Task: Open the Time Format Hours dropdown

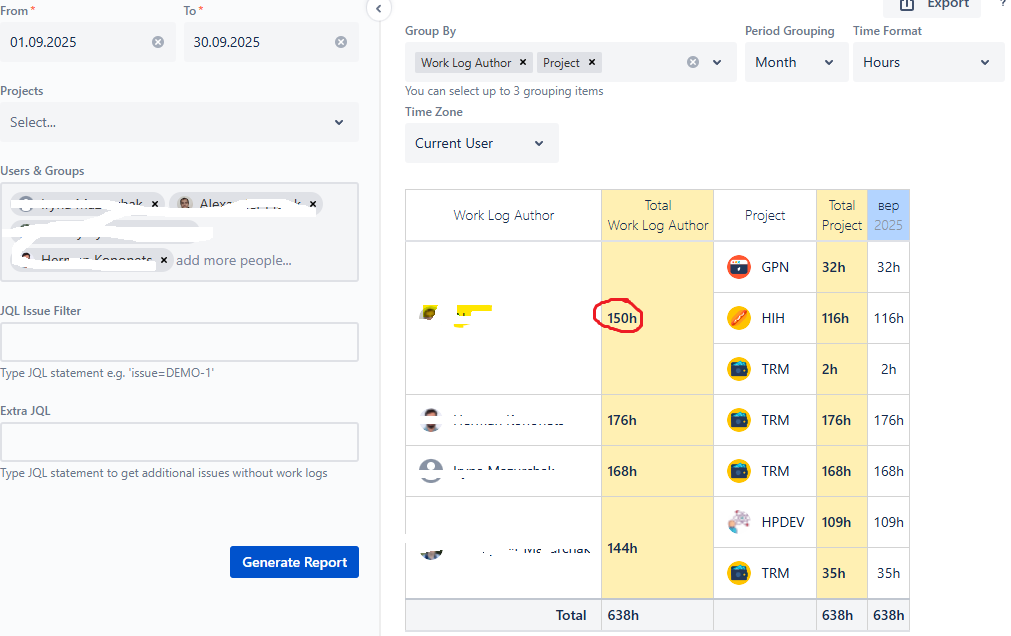Action: [928, 63]
